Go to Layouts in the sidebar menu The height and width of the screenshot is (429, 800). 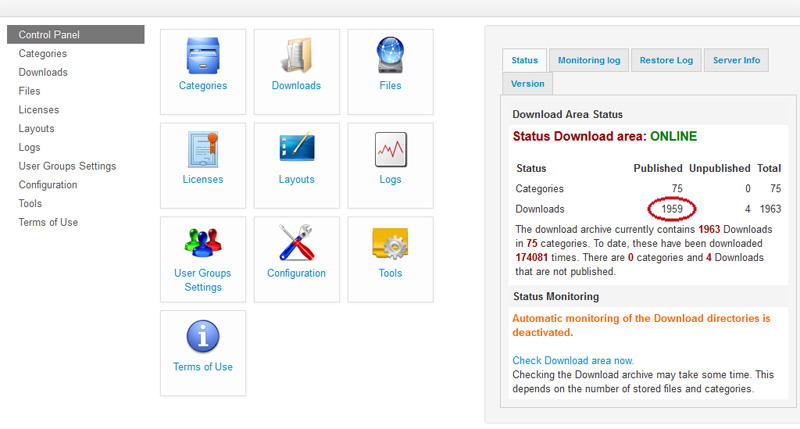point(36,129)
